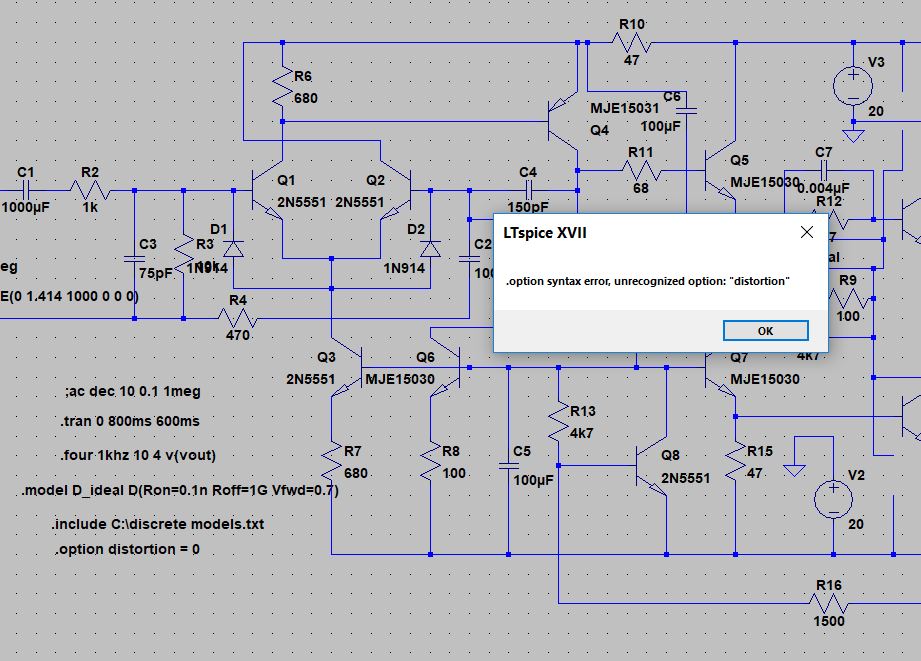
Task: Click the C7 capacitor label
Action: pyautogui.click(x=823, y=152)
